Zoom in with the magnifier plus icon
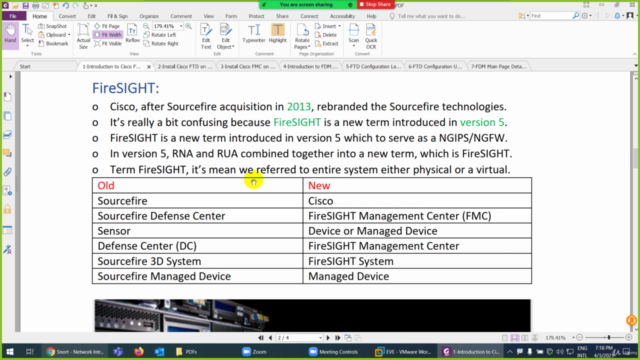 pyautogui.click(x=189, y=26)
